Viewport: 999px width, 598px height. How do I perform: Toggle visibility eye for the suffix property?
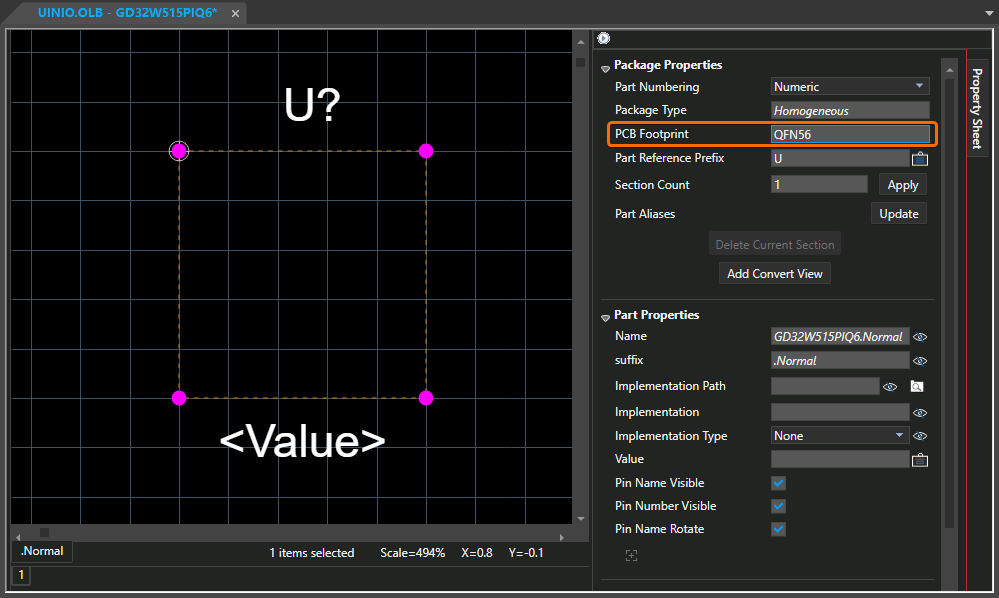click(x=921, y=361)
